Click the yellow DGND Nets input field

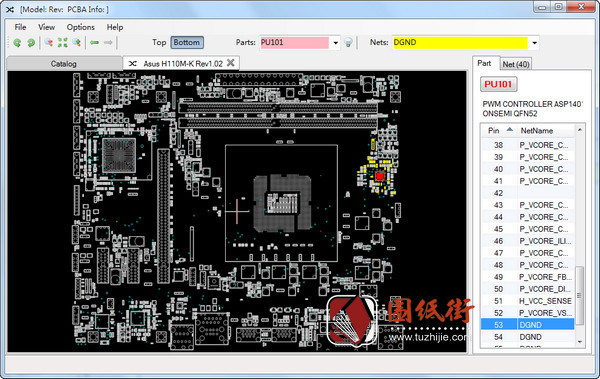(460, 42)
